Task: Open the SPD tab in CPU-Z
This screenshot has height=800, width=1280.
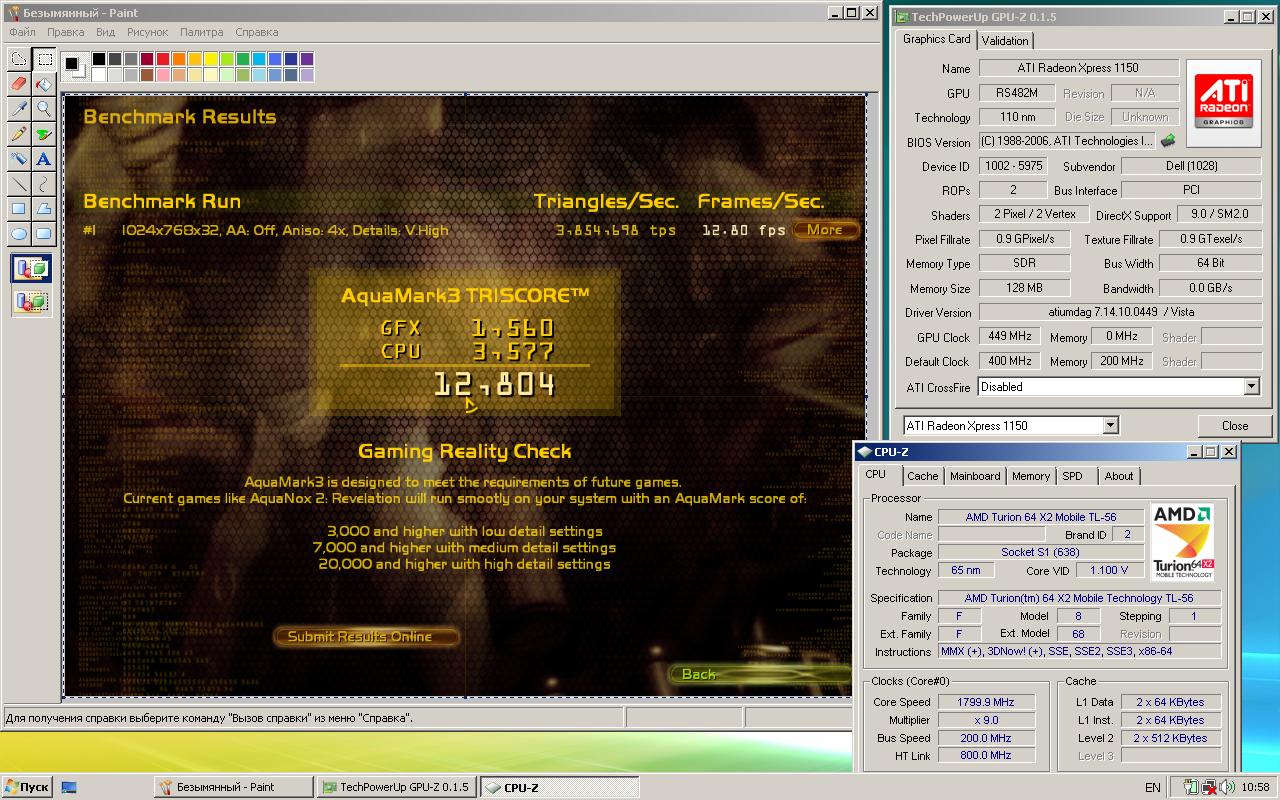Action: pyautogui.click(x=1072, y=476)
